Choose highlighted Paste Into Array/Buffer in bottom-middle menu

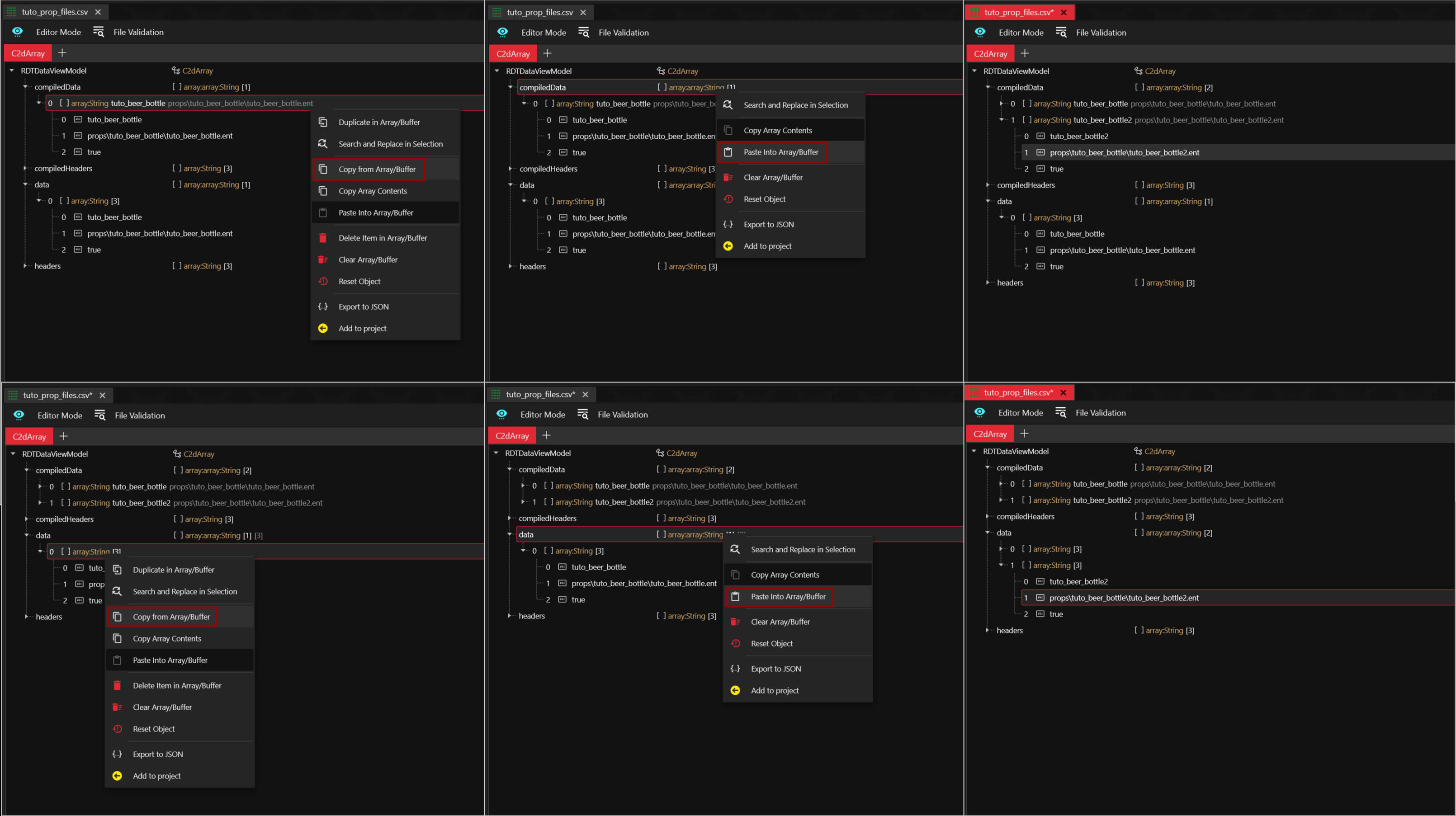coord(787,596)
